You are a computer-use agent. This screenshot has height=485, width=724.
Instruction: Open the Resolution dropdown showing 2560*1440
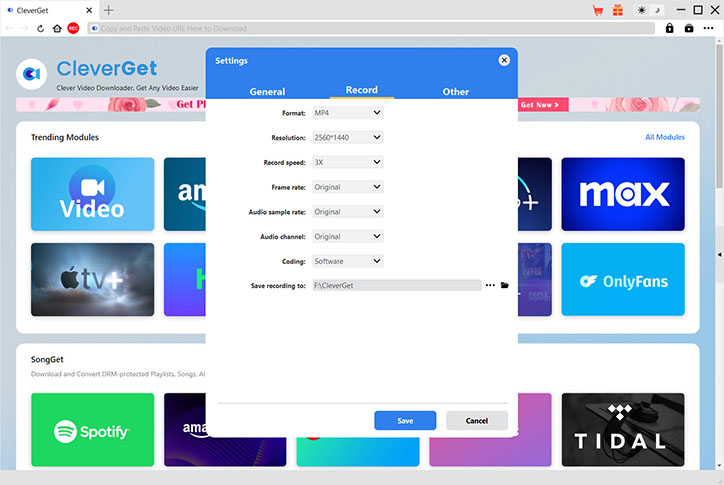(348, 138)
